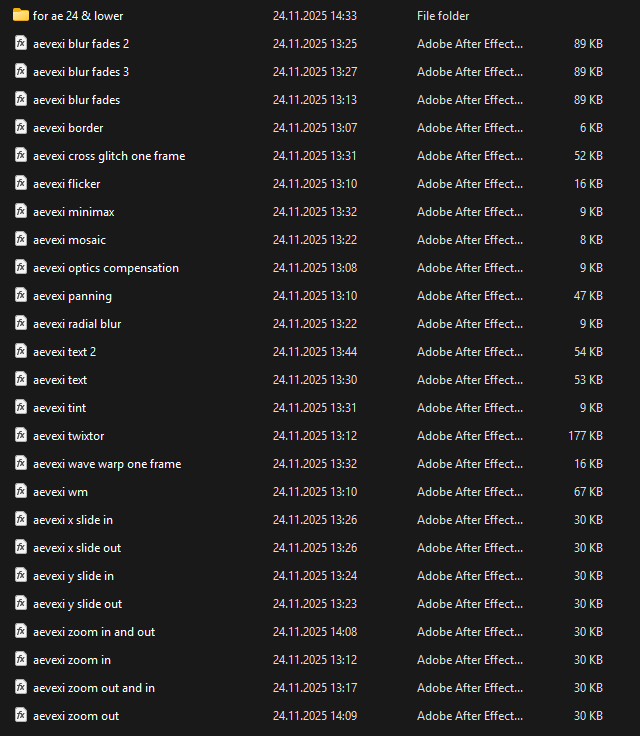Select the aevexi blur fades 2 file
This screenshot has width=640, height=736.
pos(81,44)
